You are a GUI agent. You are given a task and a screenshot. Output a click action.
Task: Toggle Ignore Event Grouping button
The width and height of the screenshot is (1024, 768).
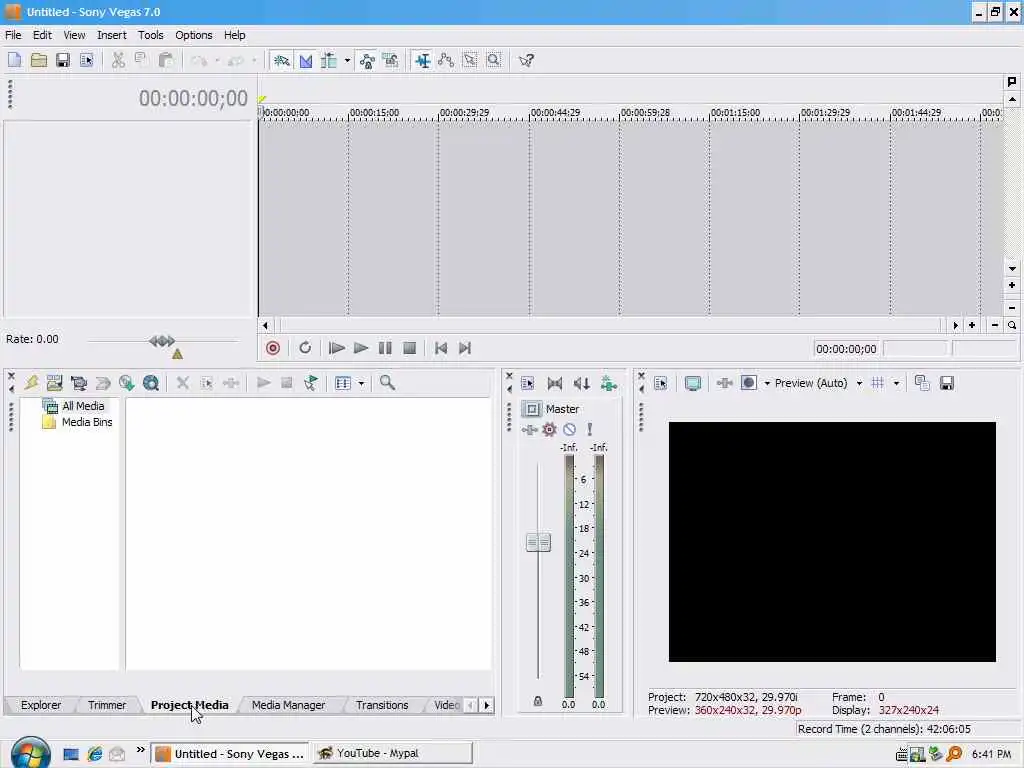click(391, 61)
